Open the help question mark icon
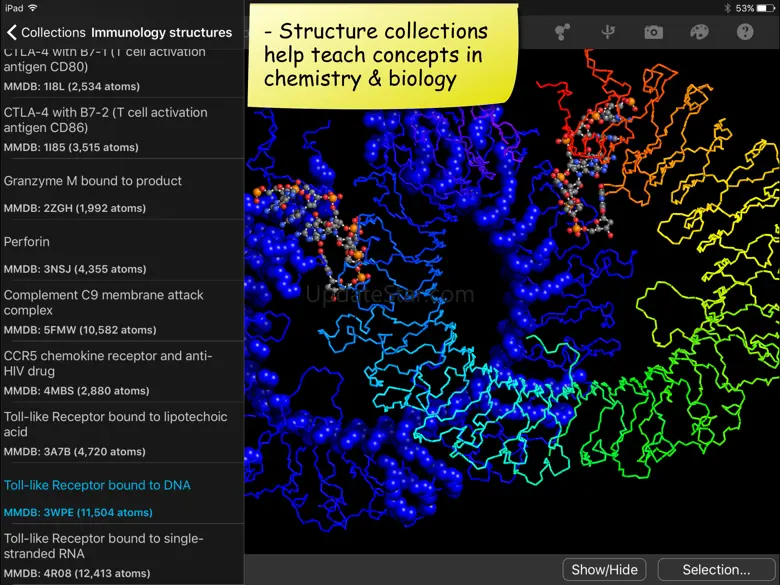The image size is (780, 585). click(745, 32)
